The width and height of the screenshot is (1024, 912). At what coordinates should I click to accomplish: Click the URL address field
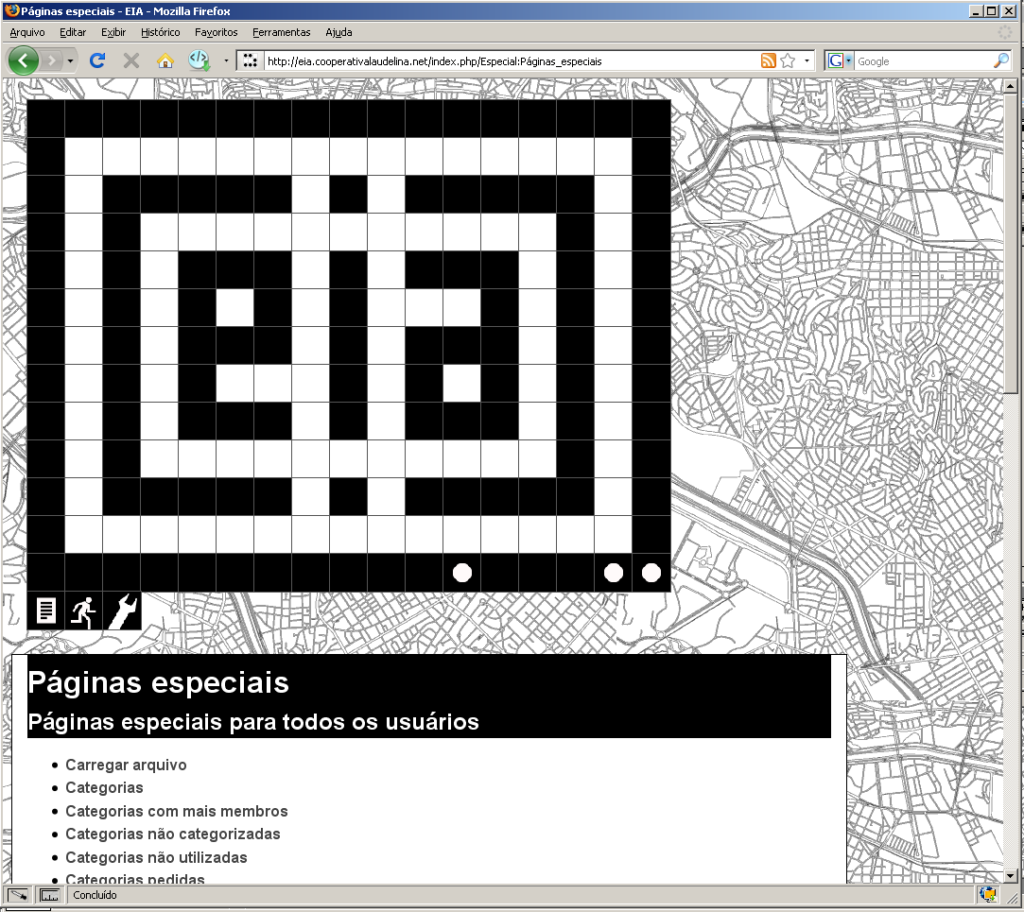511,61
